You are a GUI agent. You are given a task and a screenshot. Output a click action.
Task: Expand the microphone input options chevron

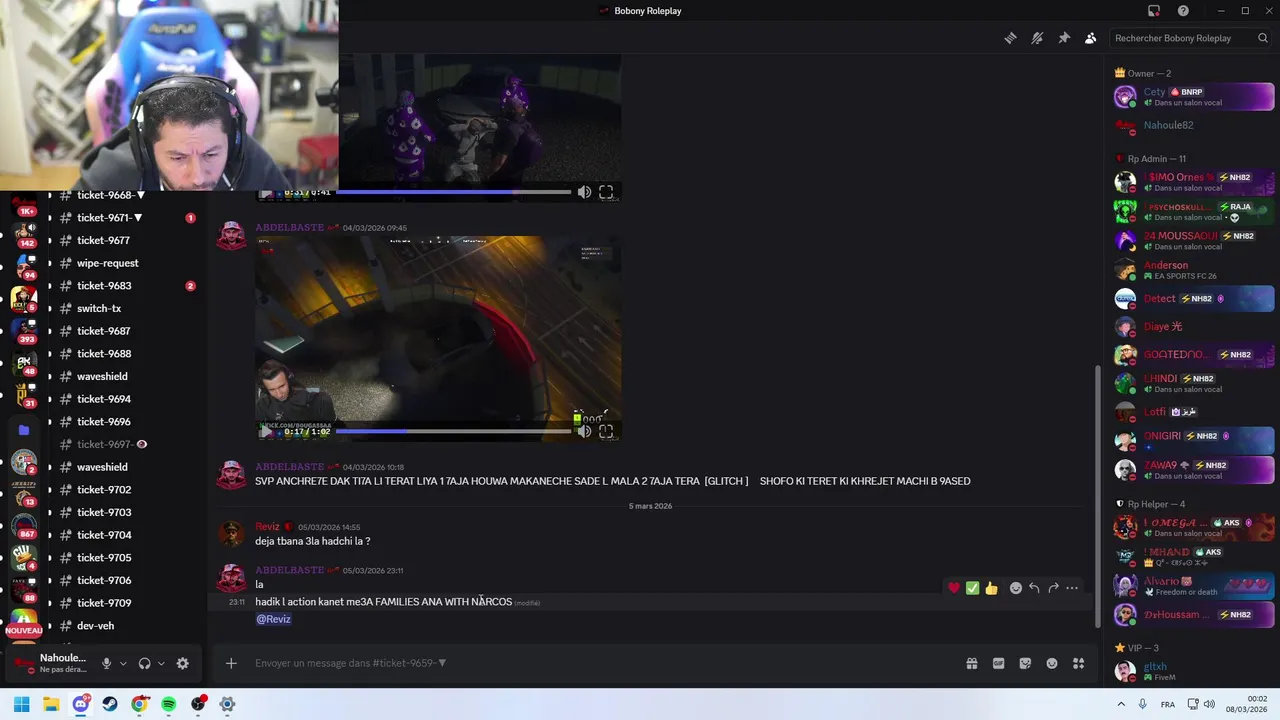point(123,663)
